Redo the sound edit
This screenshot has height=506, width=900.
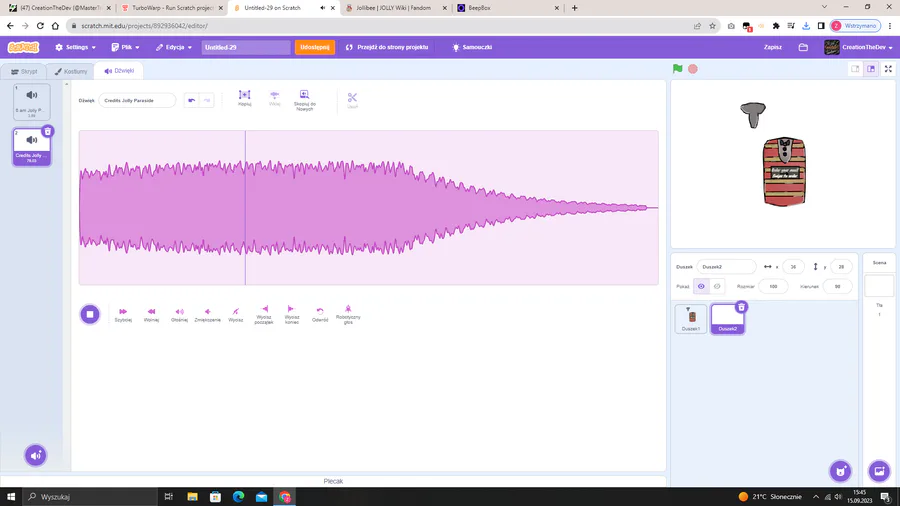click(x=207, y=100)
